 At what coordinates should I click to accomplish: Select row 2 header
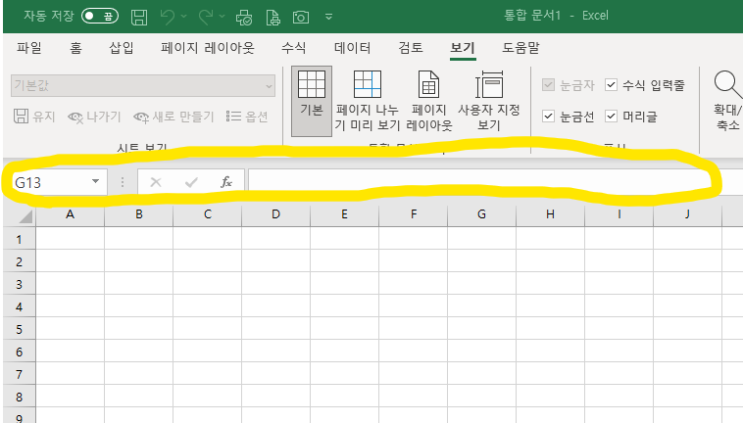(x=19, y=261)
